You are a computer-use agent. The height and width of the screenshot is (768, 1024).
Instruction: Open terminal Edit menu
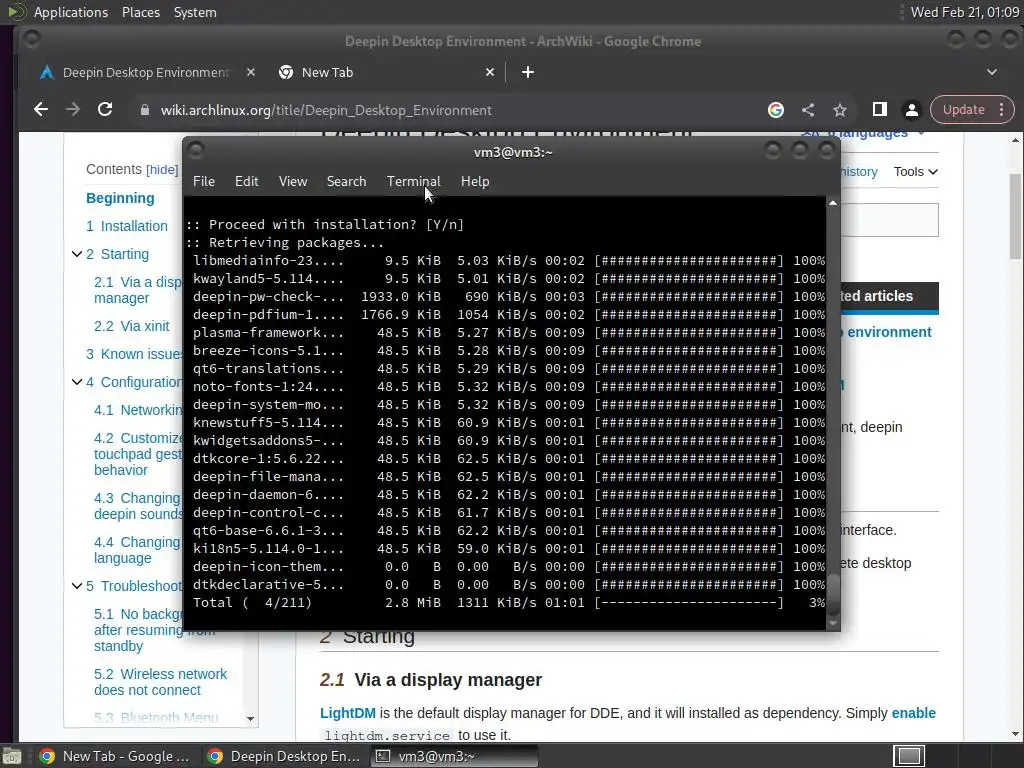click(246, 182)
